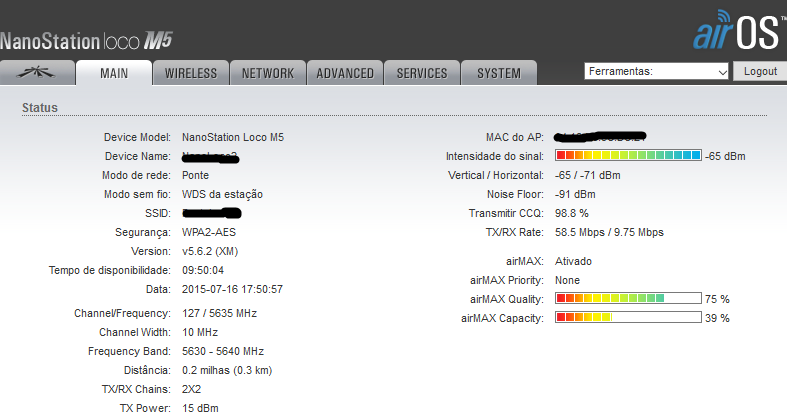This screenshot has height=420, width=787.
Task: Click the airOS logo
Action: click(738, 33)
